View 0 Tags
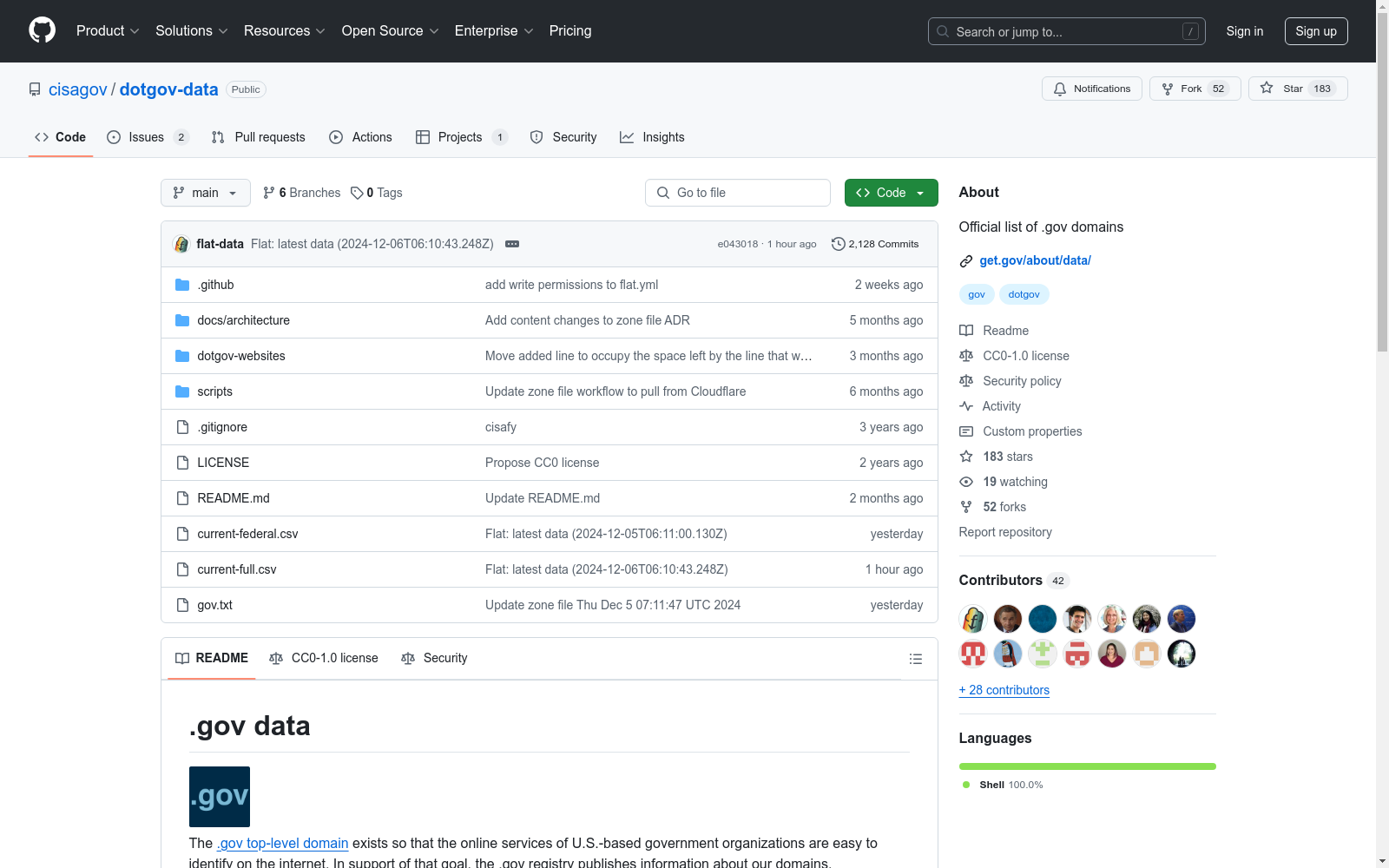This screenshot has height=868, width=1389. tap(377, 193)
